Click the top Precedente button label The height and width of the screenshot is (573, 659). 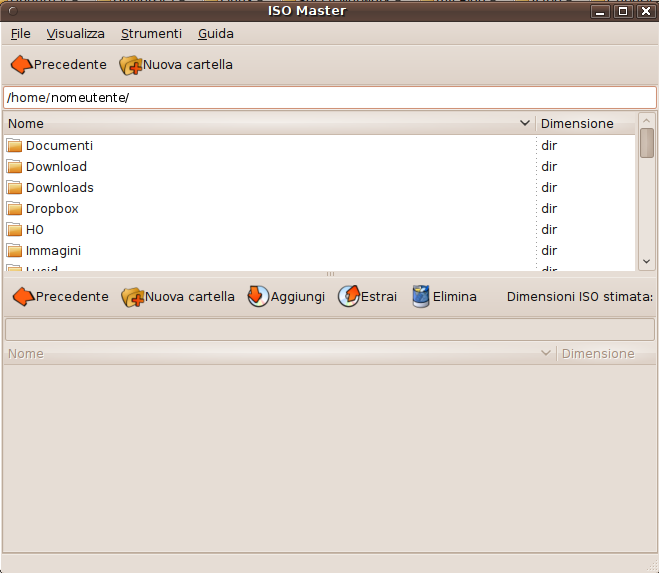pyautogui.click(x=70, y=65)
